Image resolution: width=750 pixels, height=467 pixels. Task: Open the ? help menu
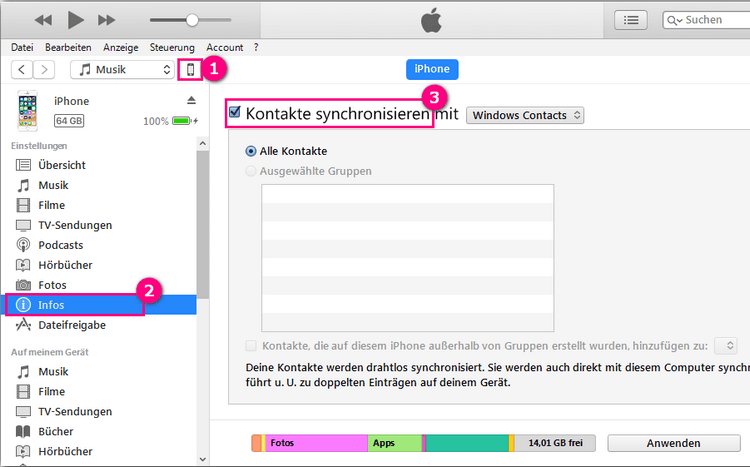[x=256, y=47]
